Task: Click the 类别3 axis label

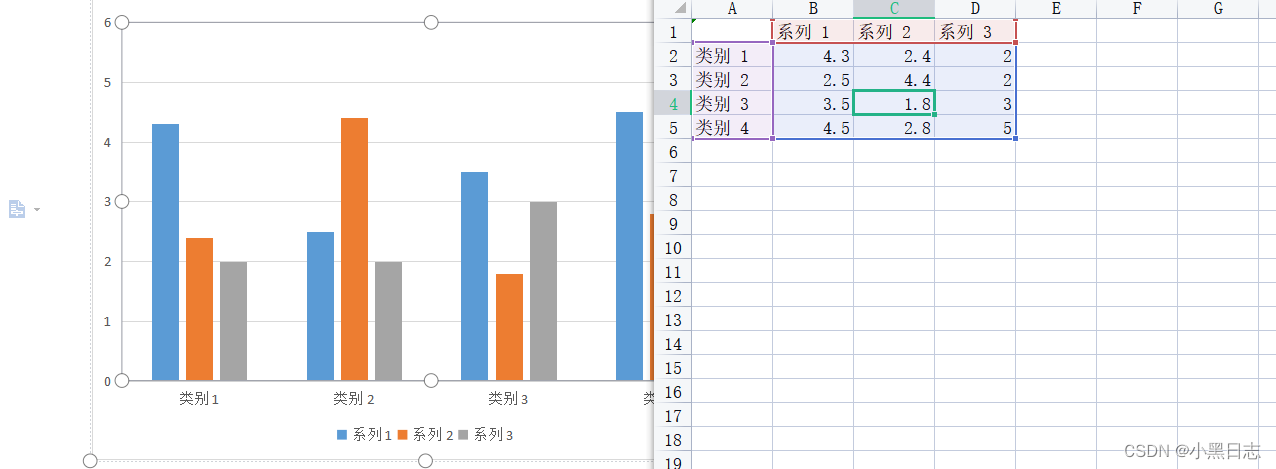Action: click(x=508, y=399)
